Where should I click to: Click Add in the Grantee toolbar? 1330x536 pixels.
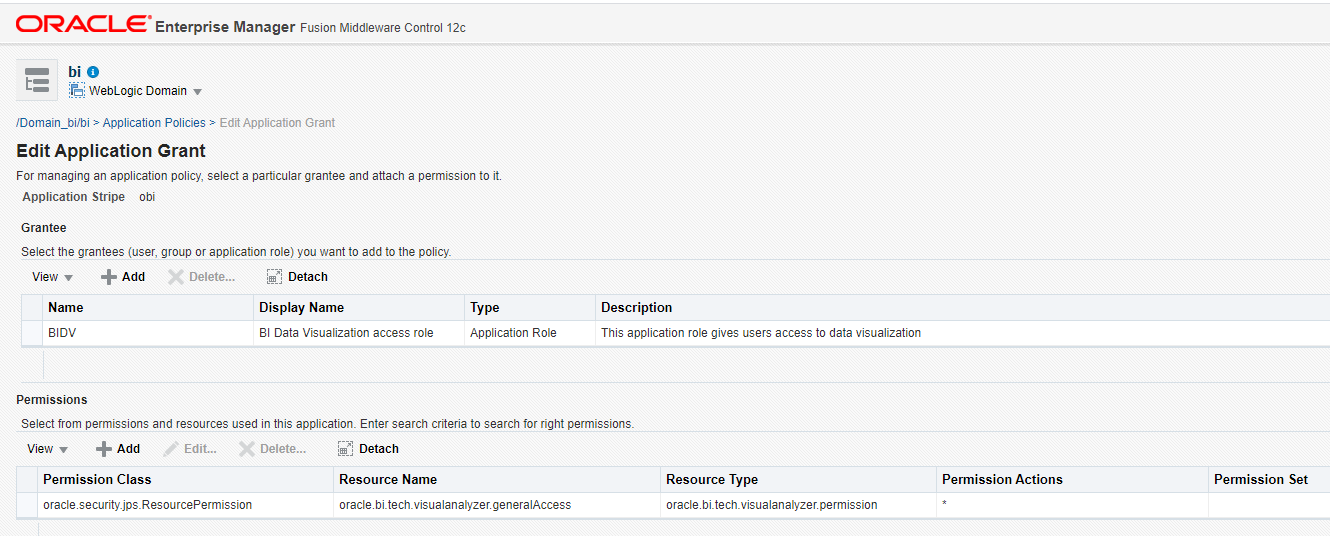tap(123, 277)
